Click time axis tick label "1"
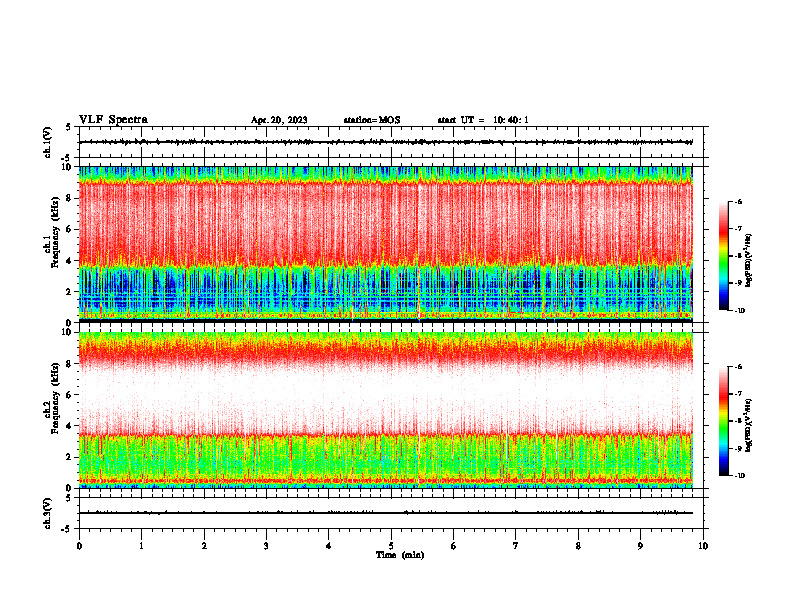The width and height of the screenshot is (792, 612). [x=141, y=546]
